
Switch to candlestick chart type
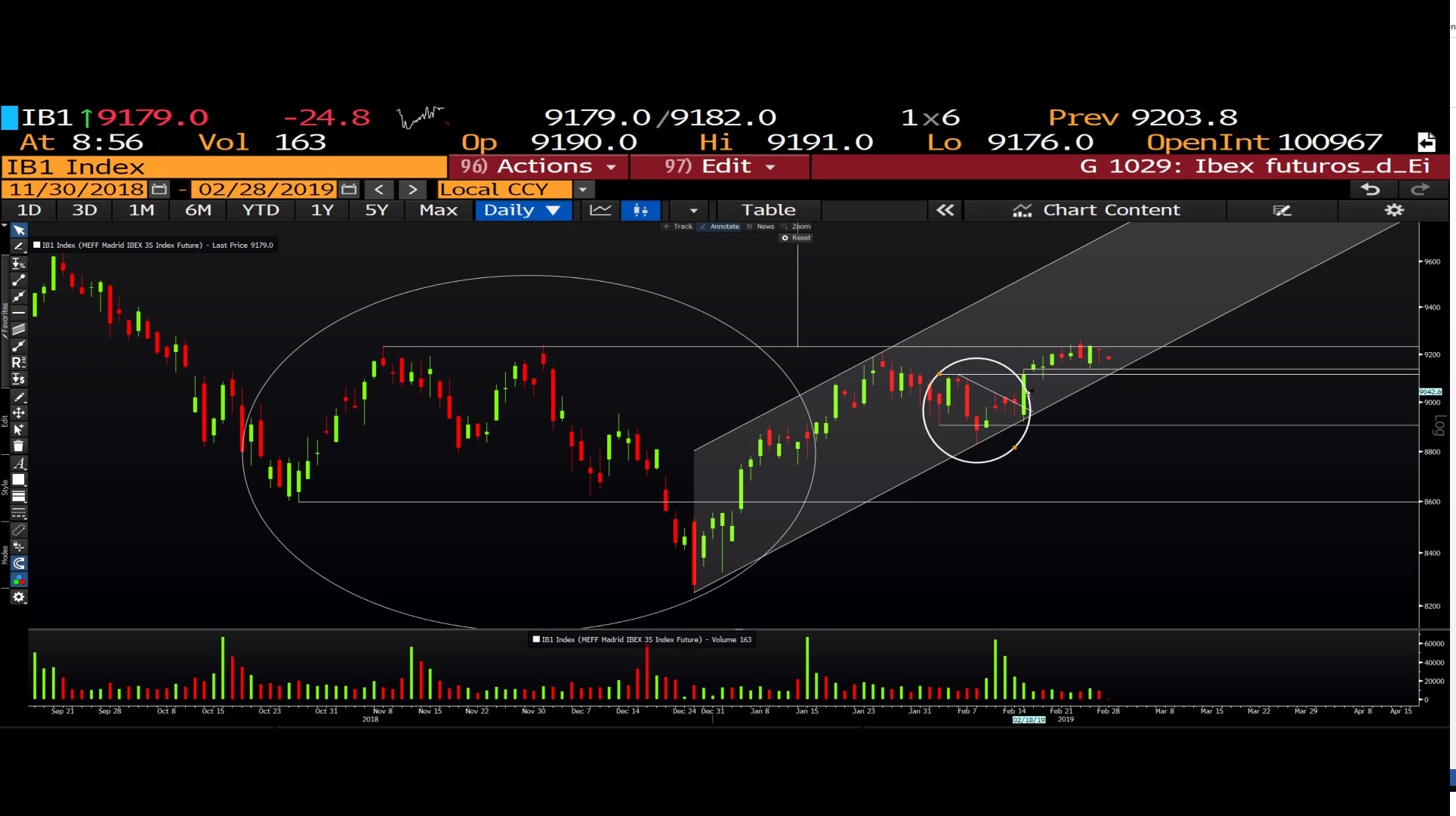click(640, 210)
